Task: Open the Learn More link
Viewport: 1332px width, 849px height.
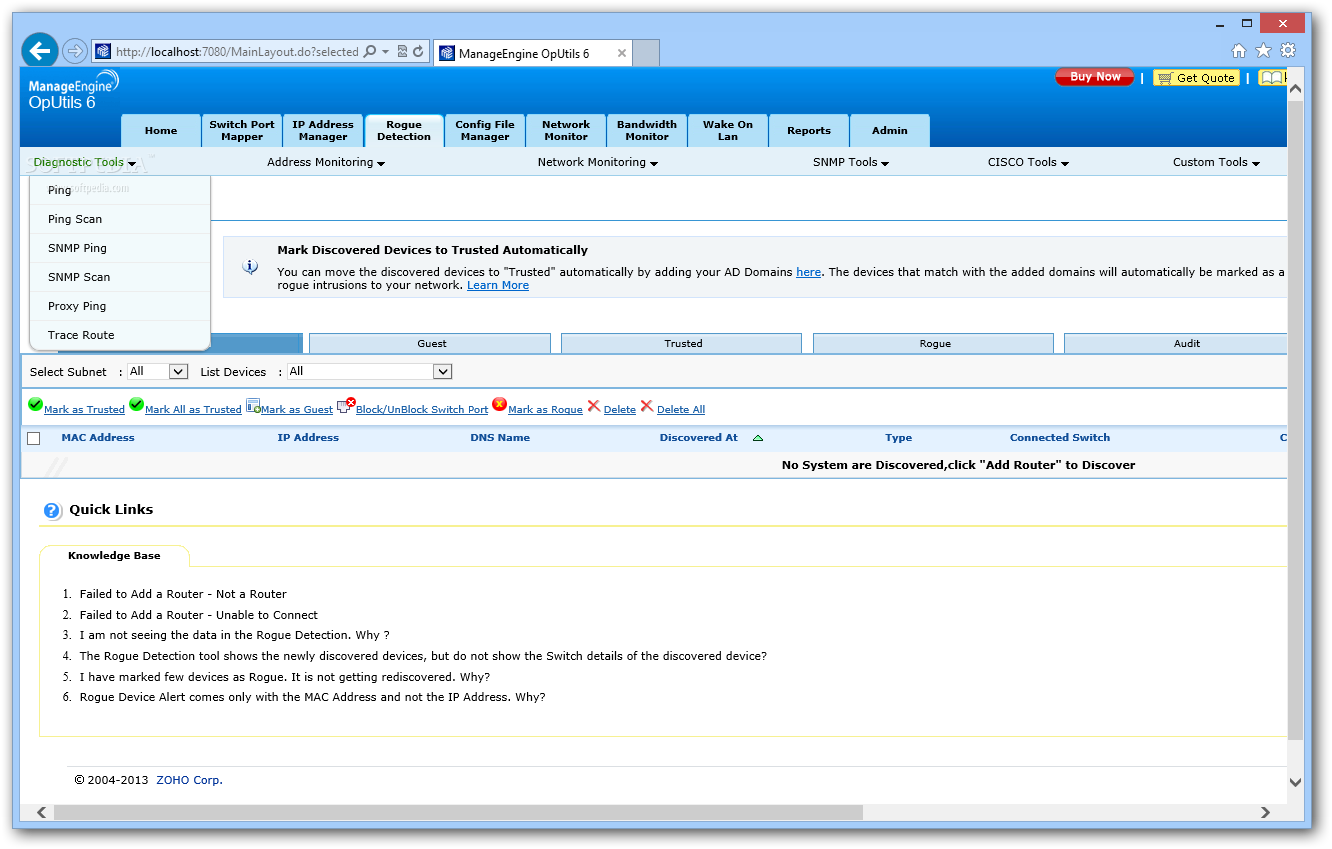Action: 498,286
